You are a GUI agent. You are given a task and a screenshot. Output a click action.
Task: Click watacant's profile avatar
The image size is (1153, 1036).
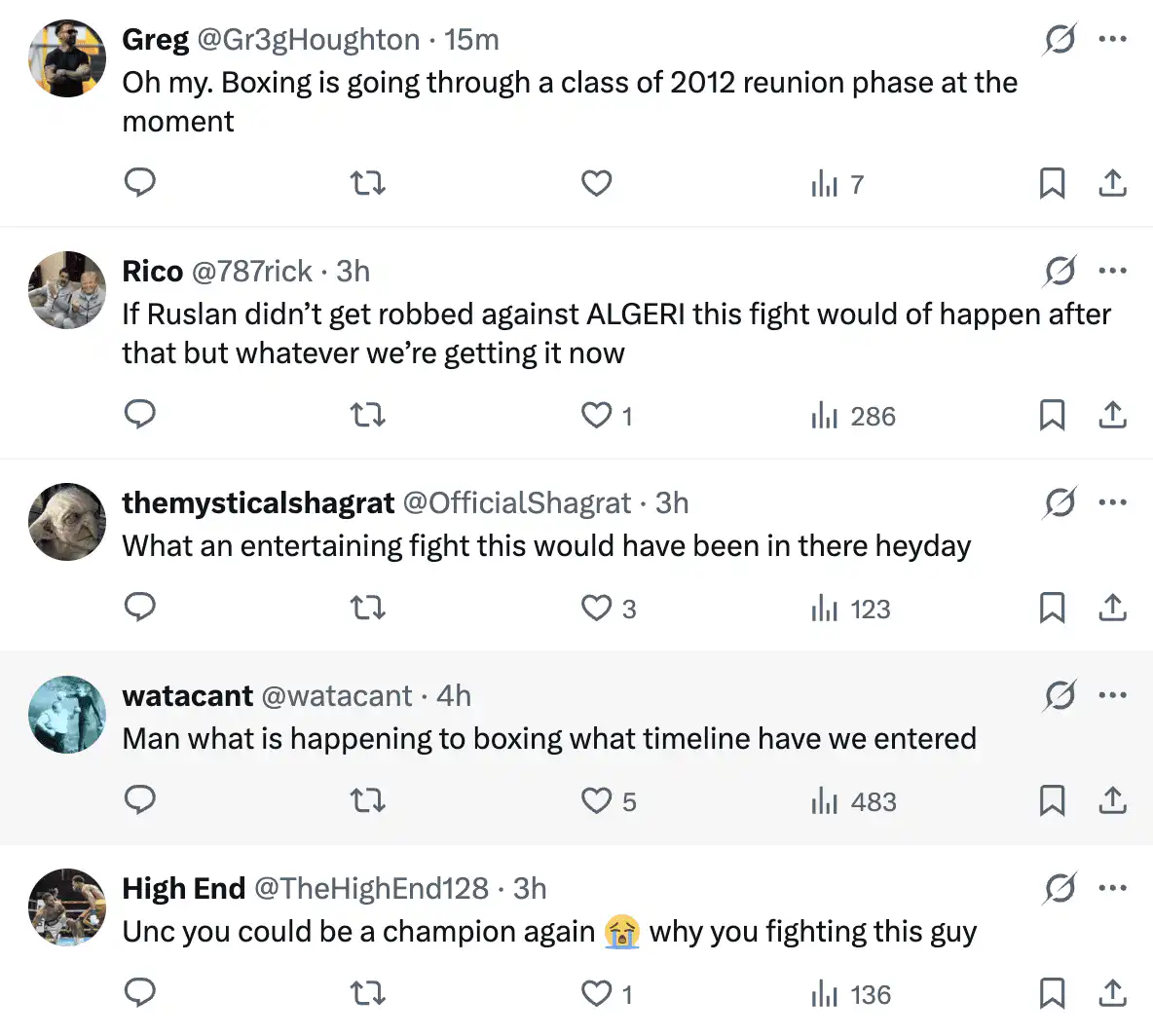click(67, 715)
